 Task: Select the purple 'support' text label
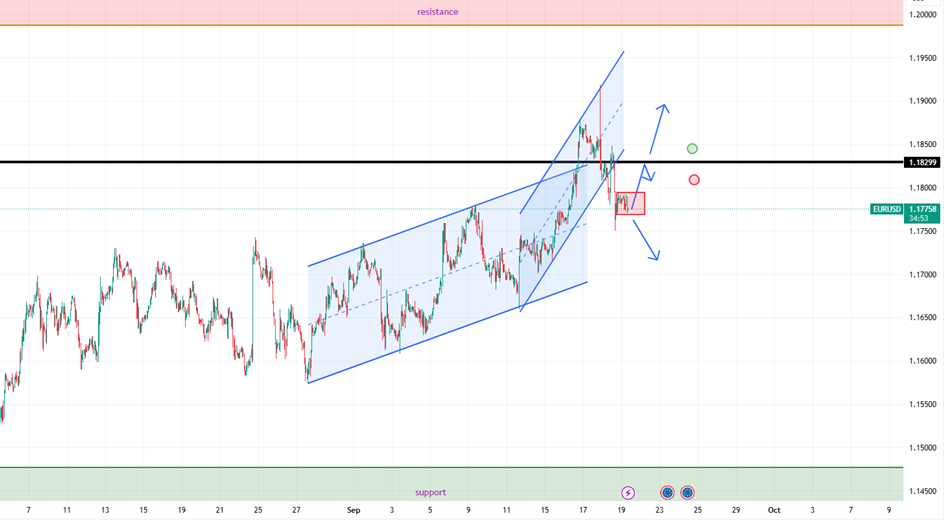[x=430, y=492]
